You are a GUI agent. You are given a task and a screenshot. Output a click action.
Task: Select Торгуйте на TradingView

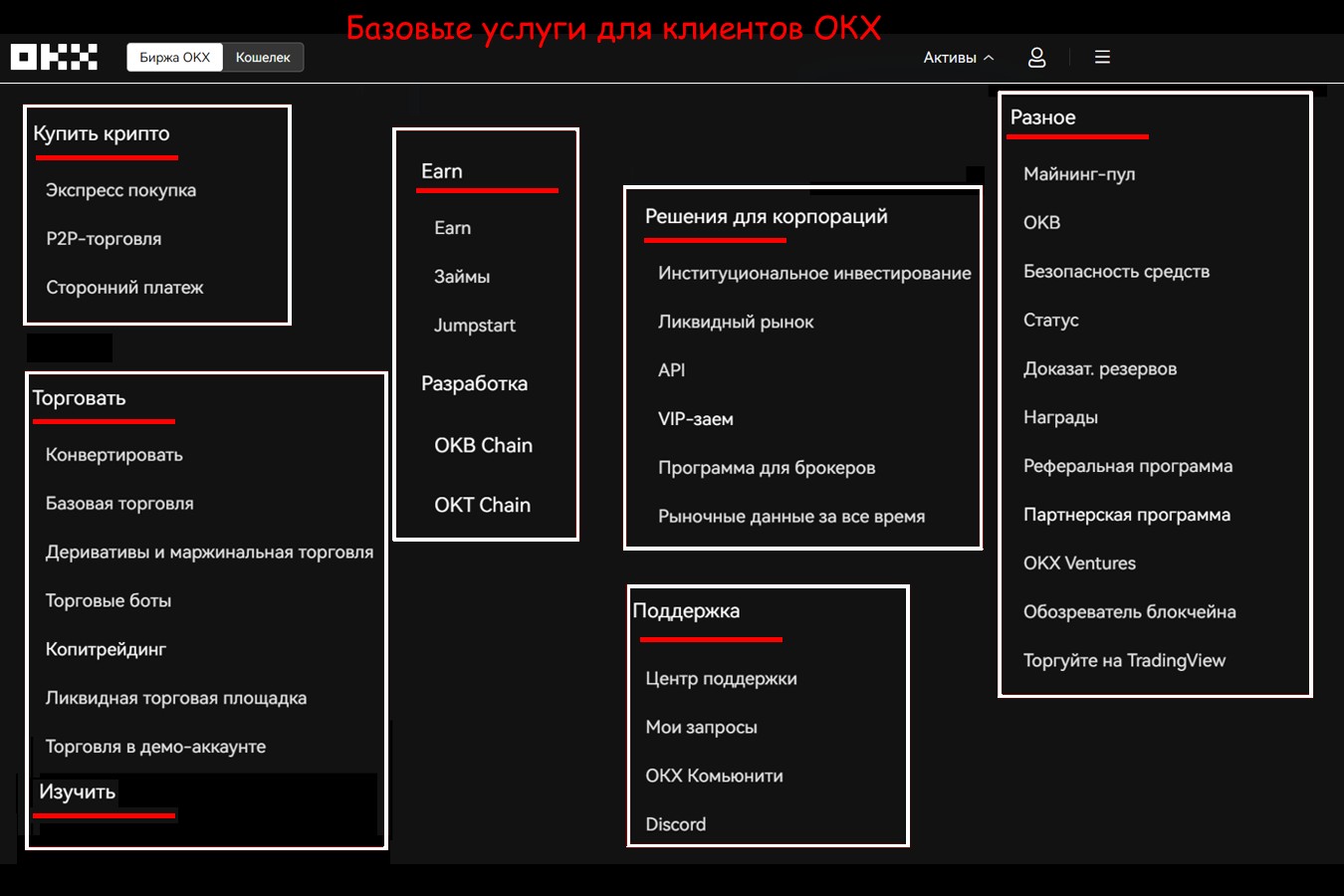1125,661
